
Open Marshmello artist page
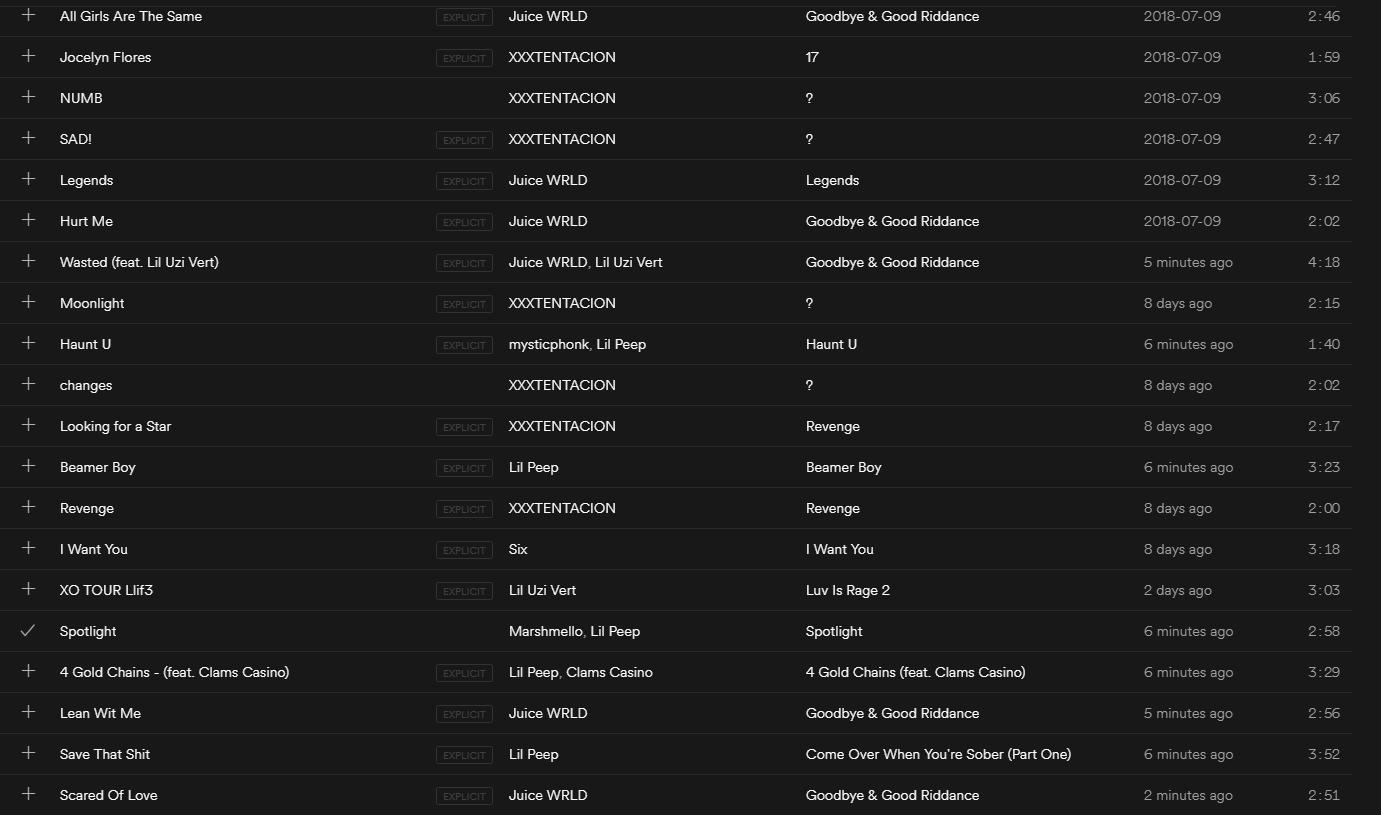[545, 631]
